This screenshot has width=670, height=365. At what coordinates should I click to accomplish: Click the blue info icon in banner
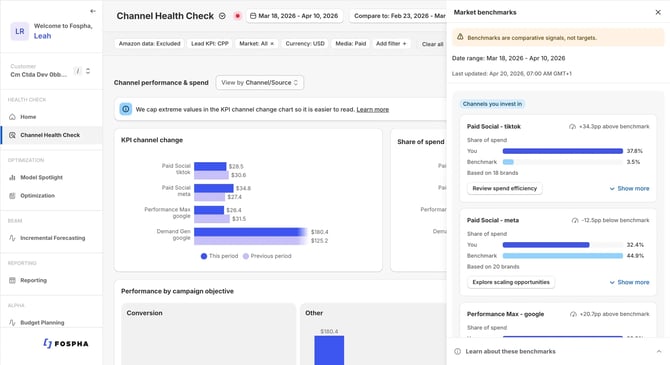point(126,109)
